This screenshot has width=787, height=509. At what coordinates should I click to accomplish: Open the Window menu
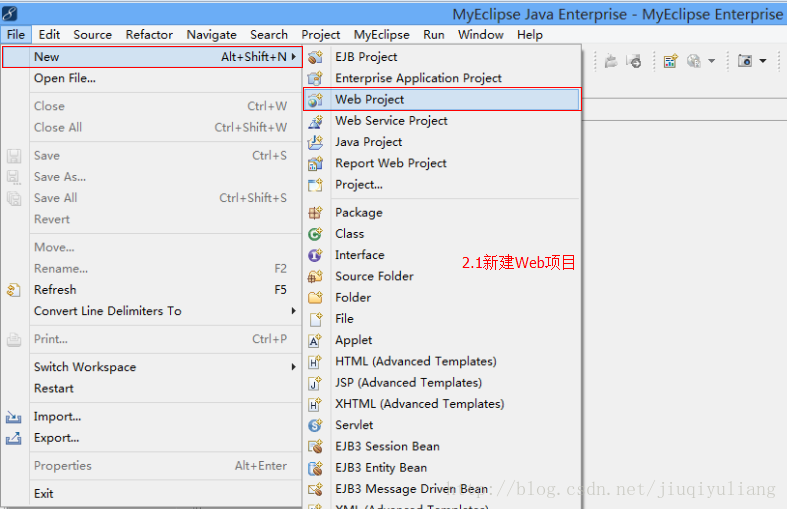point(480,35)
